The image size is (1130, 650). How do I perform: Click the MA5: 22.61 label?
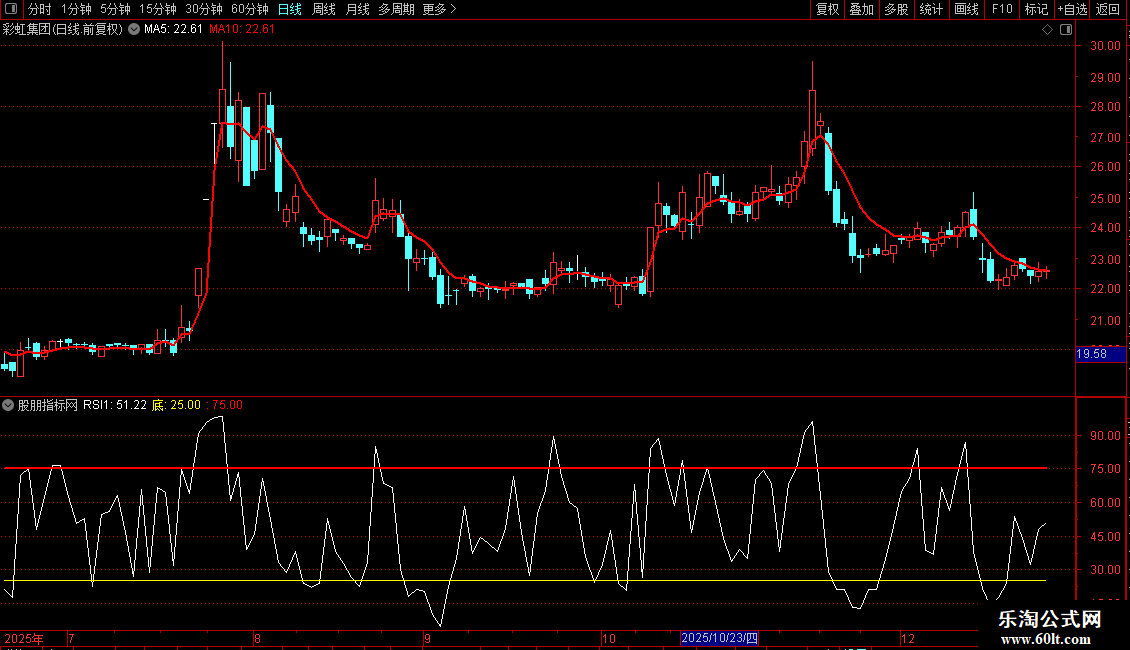click(173, 29)
